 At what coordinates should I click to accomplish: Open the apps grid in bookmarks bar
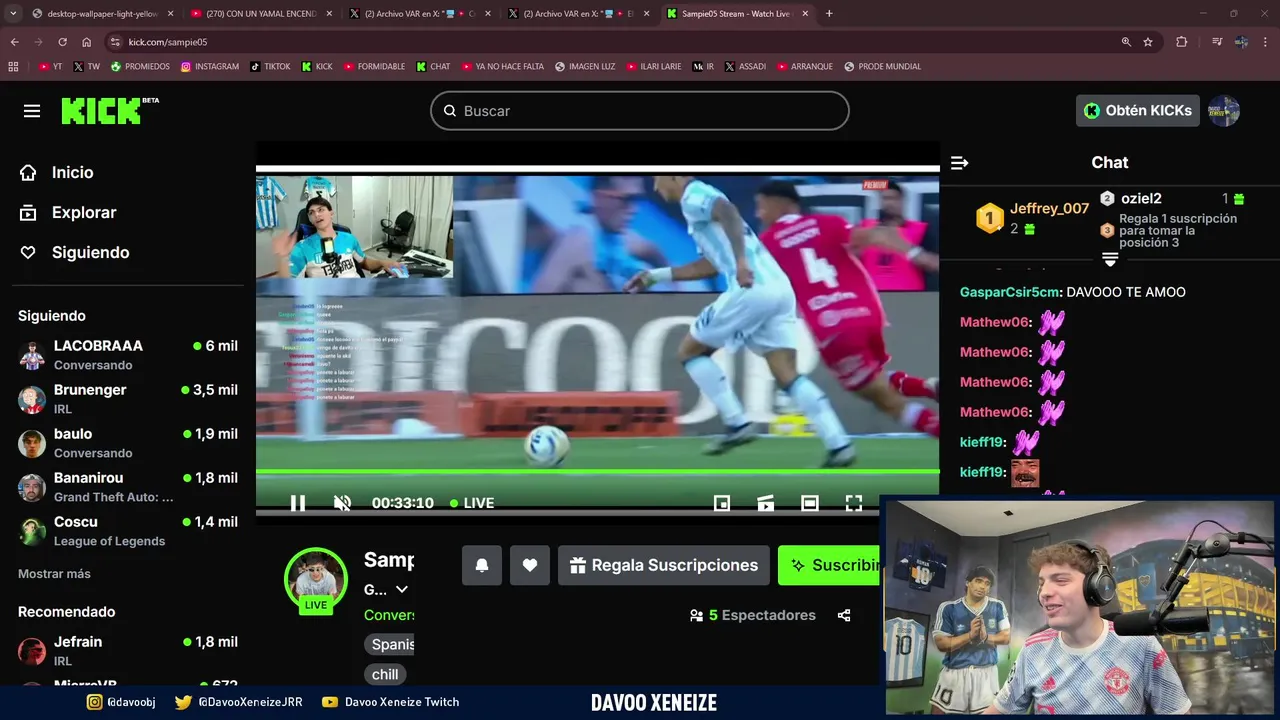(x=13, y=67)
